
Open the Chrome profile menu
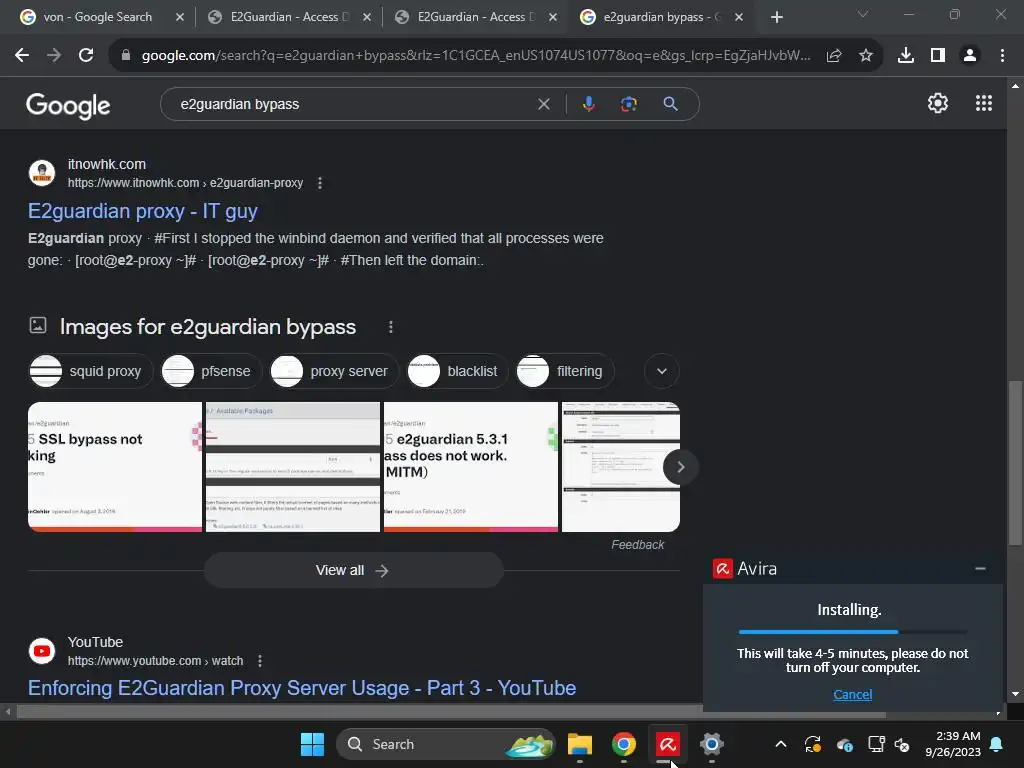970,56
